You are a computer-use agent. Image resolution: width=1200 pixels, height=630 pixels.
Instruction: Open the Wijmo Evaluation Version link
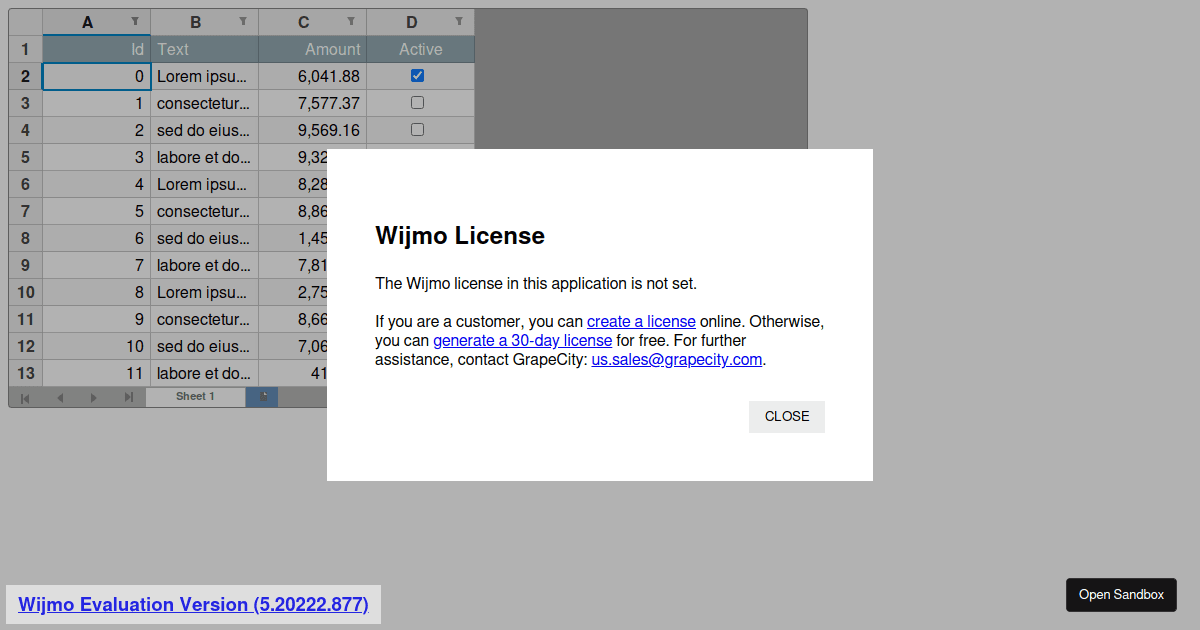click(x=193, y=605)
